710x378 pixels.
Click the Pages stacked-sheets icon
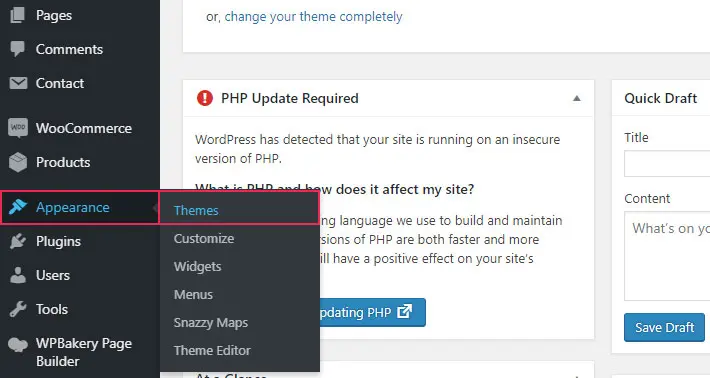click(17, 15)
